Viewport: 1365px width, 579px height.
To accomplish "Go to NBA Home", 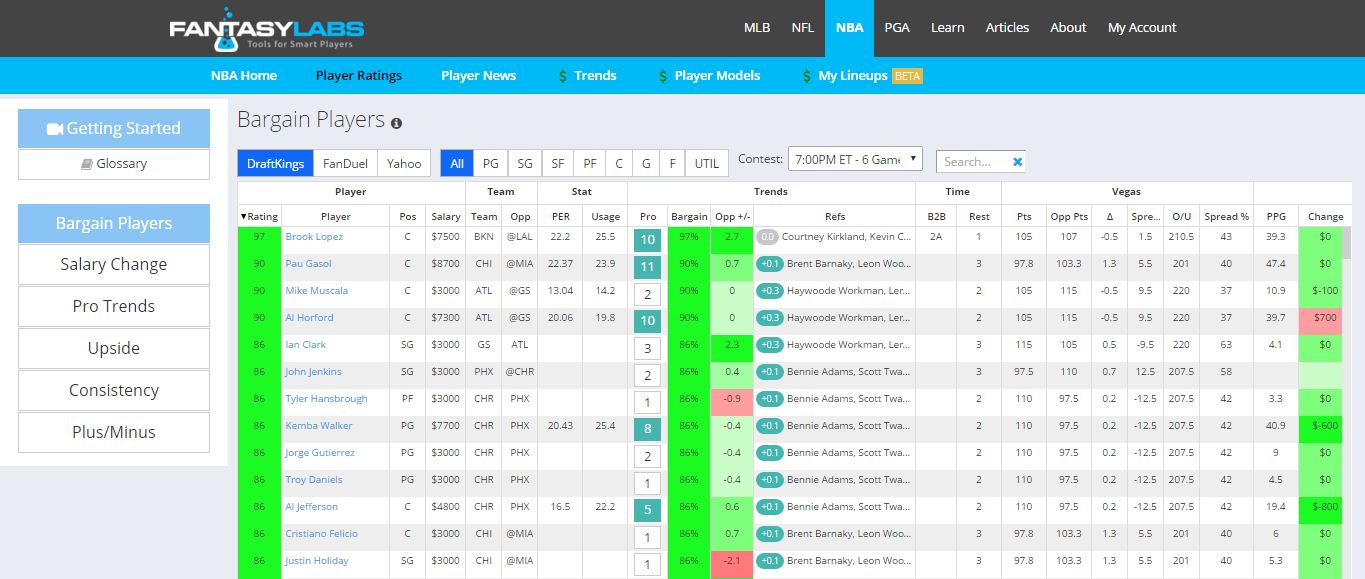I will click(244, 75).
